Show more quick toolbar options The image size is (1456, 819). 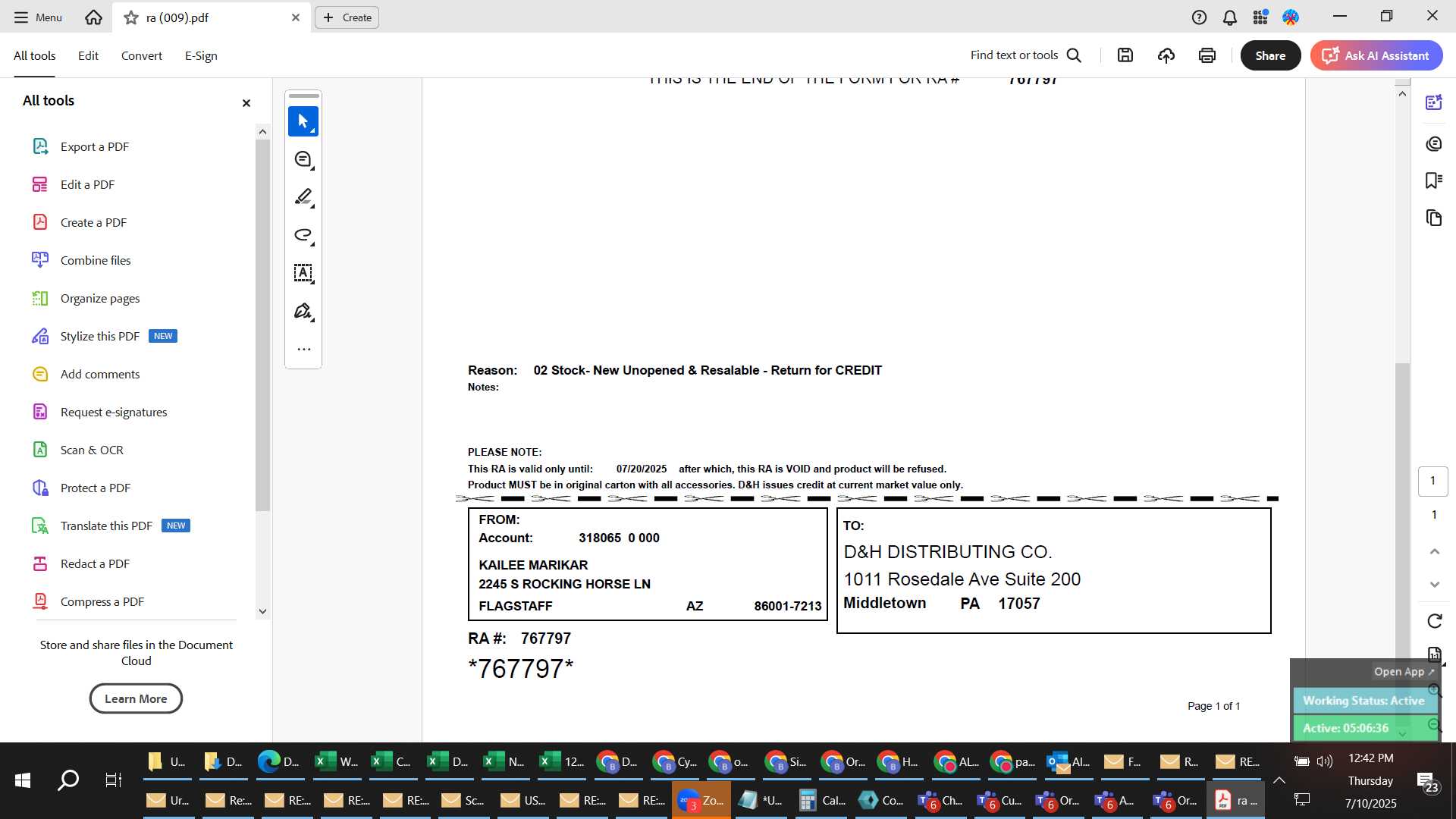pyautogui.click(x=303, y=349)
